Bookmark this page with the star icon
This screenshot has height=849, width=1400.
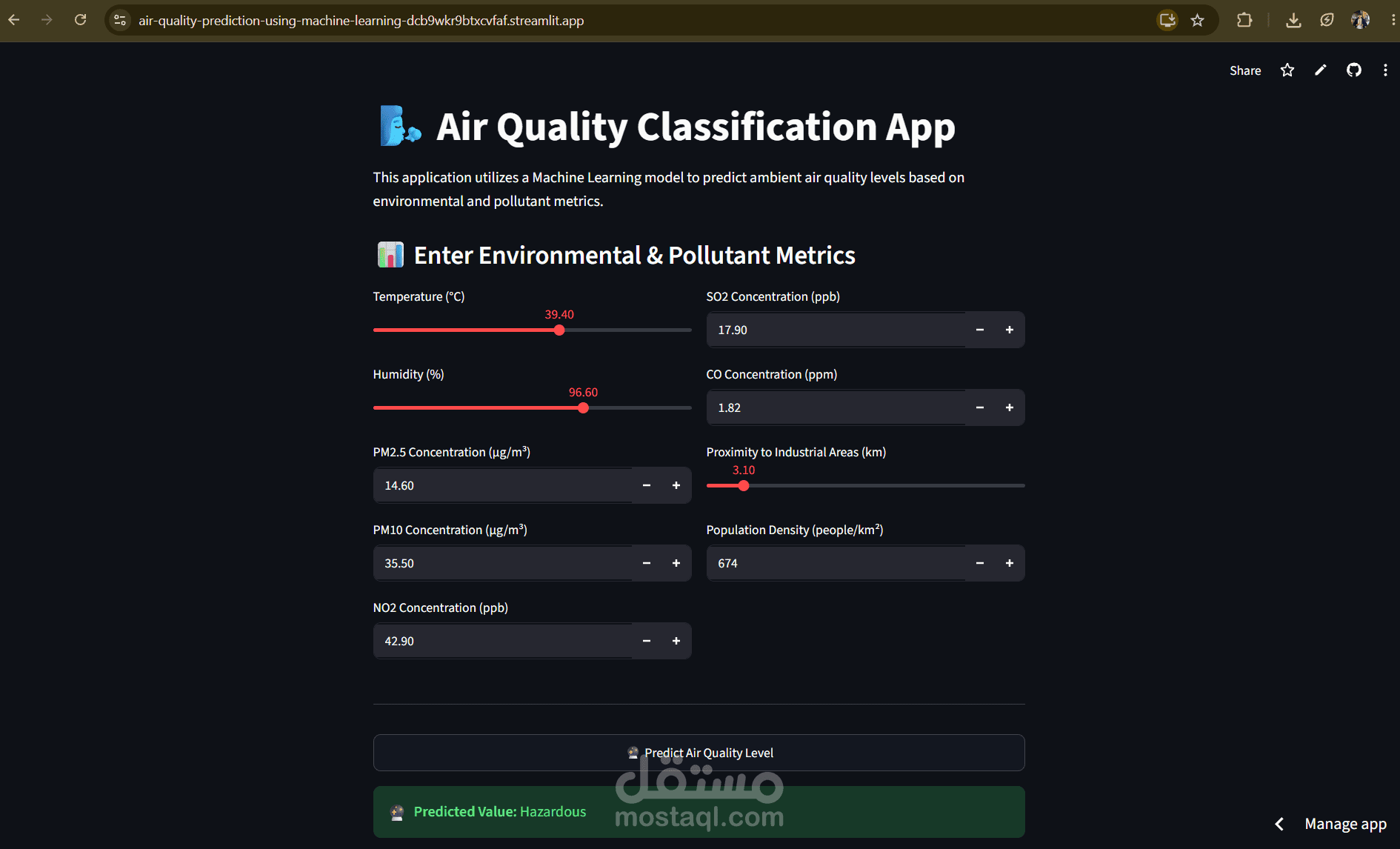1197,20
